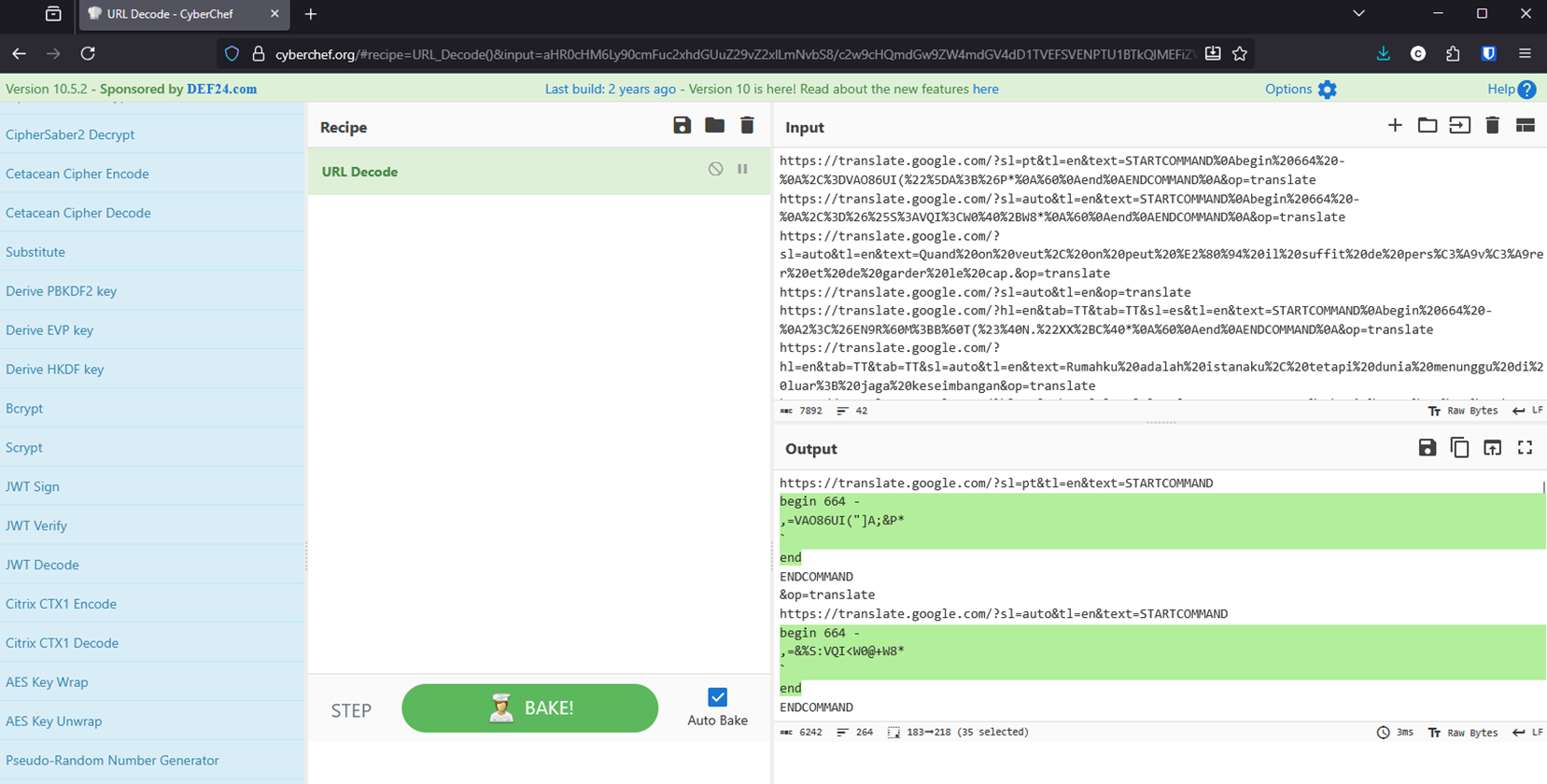Switch to URL Decode - CyberChef tab

pyautogui.click(x=177, y=14)
